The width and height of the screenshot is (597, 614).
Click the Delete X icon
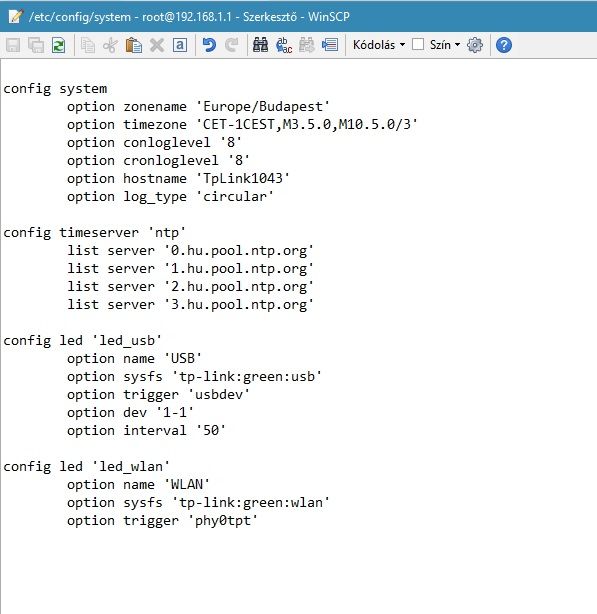tap(157, 45)
